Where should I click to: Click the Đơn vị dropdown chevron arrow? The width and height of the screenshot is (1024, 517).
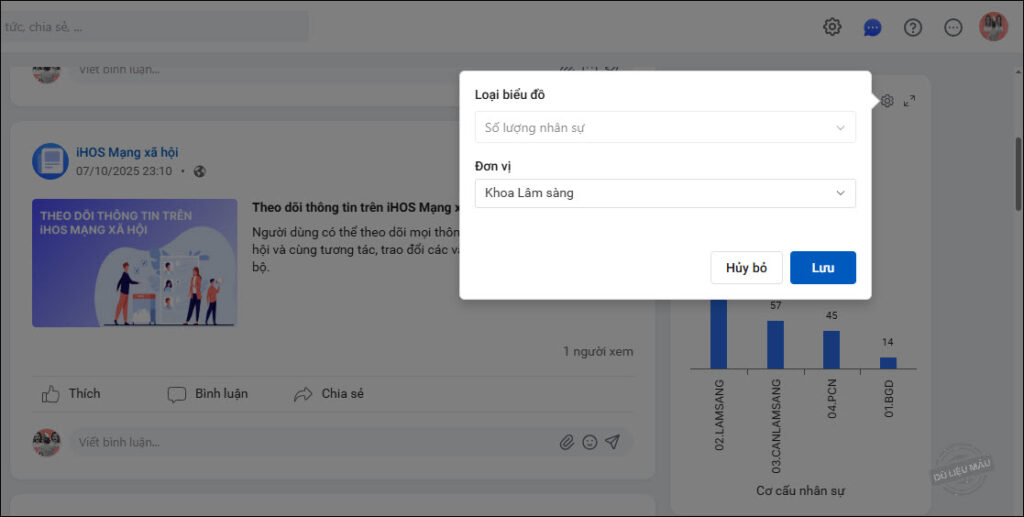pos(840,193)
